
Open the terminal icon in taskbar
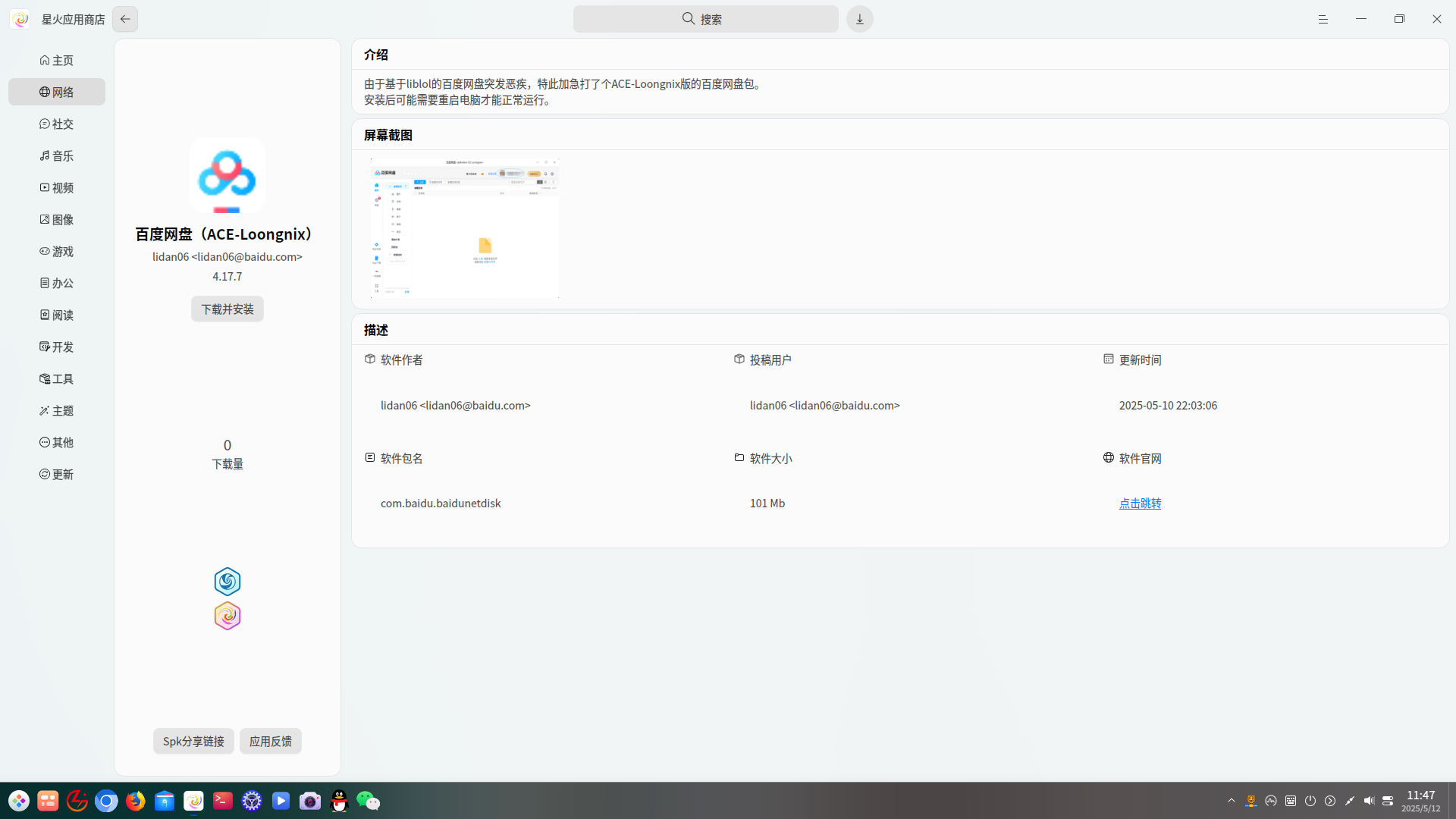(x=223, y=801)
